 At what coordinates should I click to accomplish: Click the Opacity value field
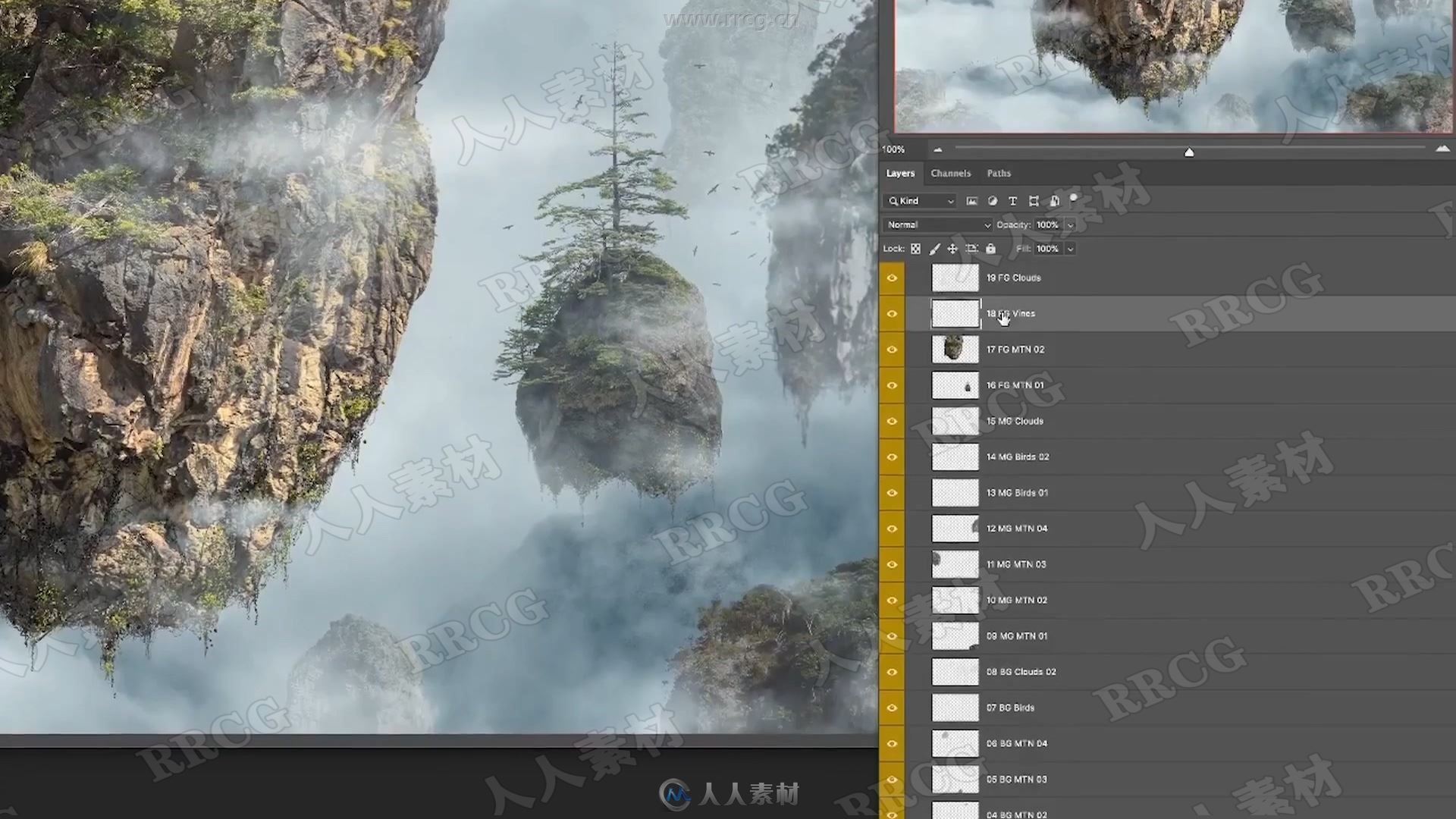(1048, 225)
